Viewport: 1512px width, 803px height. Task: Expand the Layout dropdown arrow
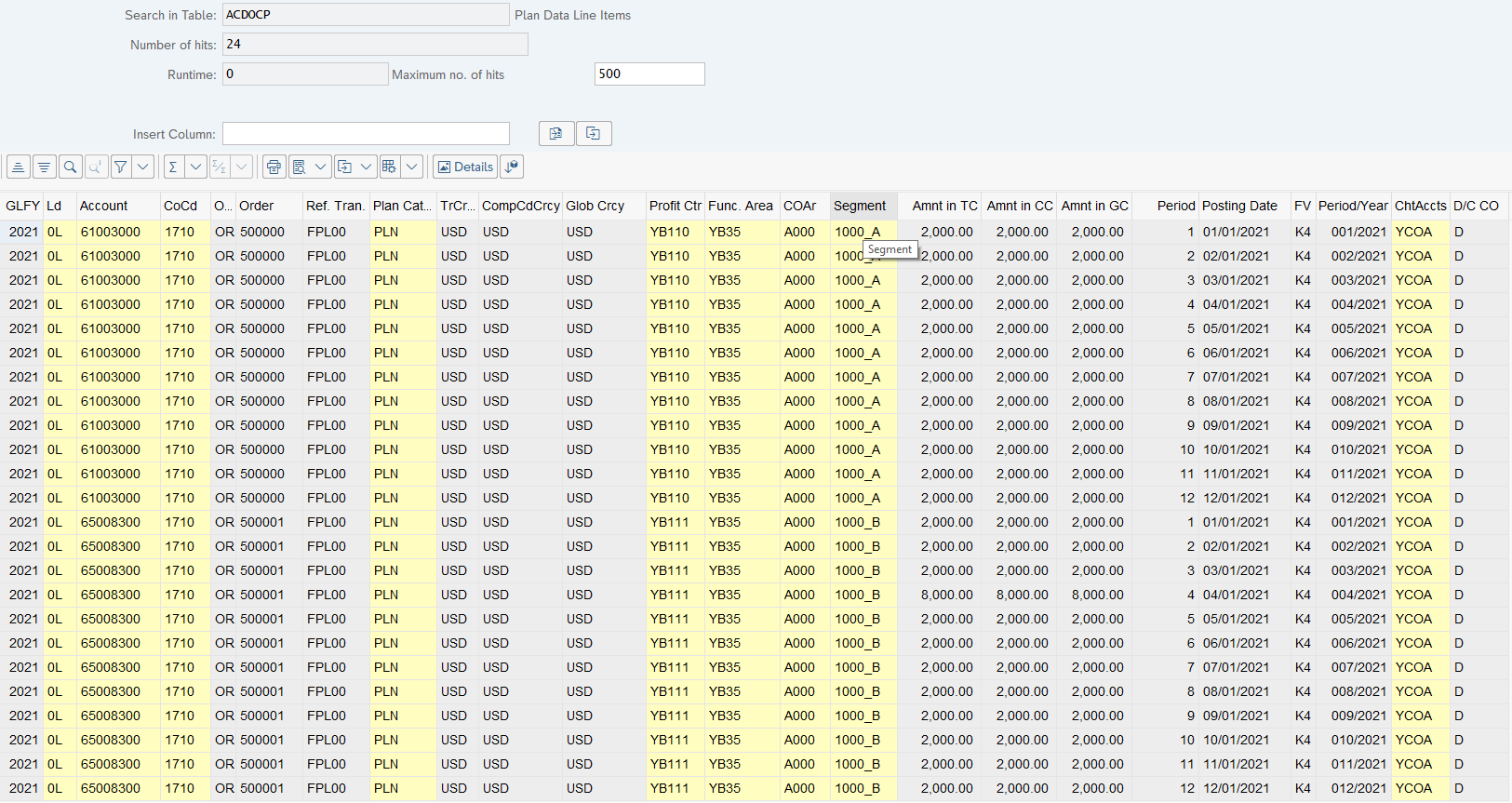pos(412,167)
